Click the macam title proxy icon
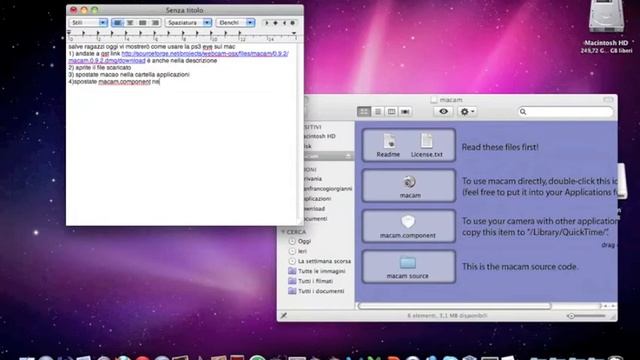The image size is (640, 360). point(433,100)
